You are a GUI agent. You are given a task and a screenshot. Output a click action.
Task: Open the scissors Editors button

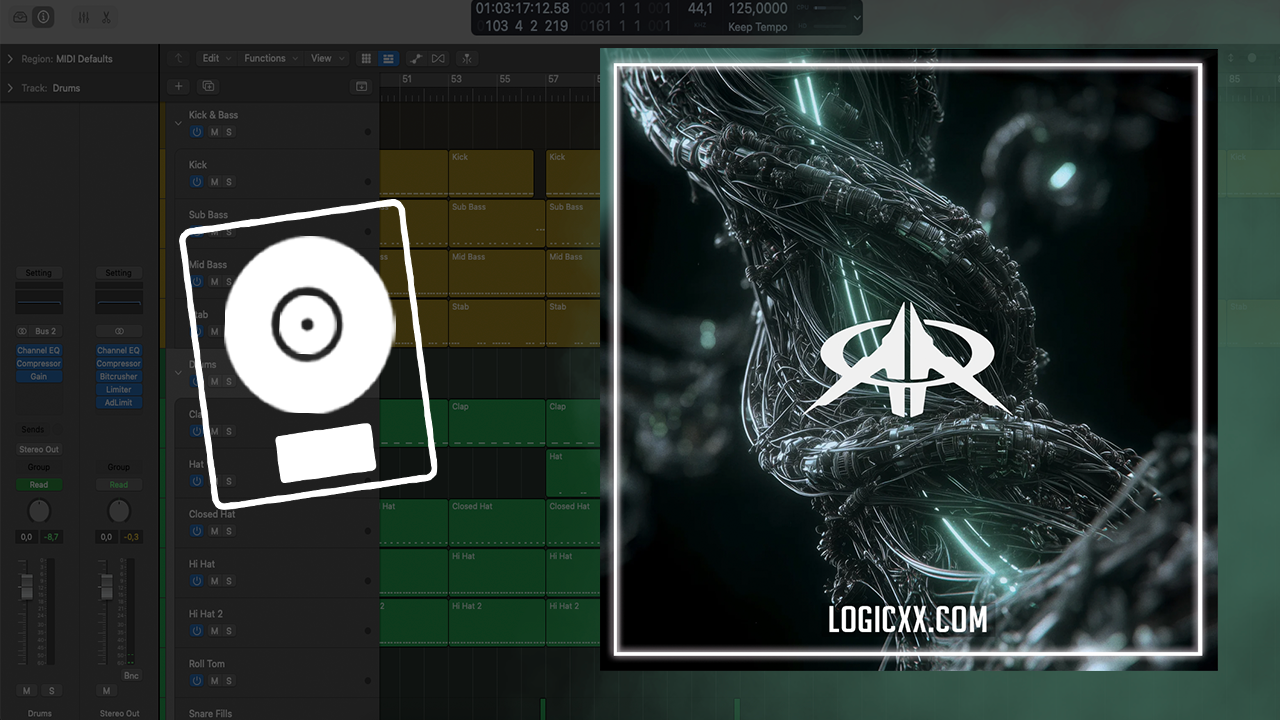coord(106,17)
